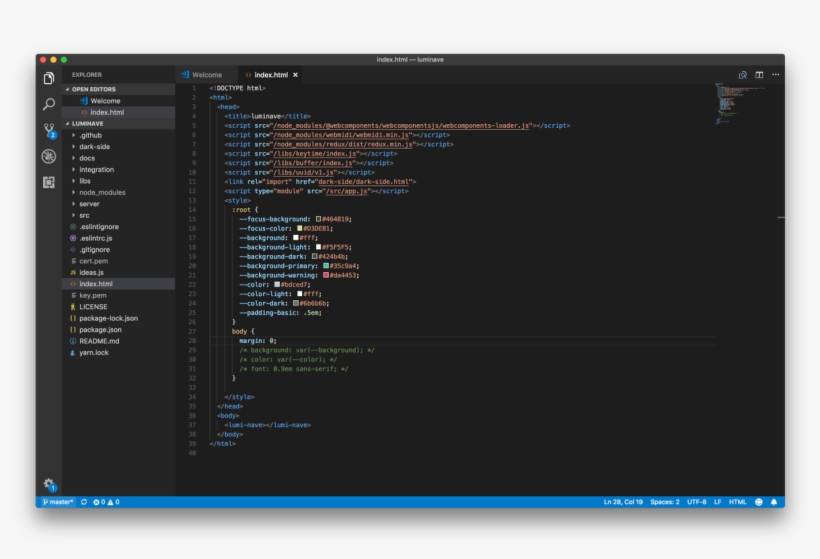This screenshot has width=820, height=559.
Task: Click the notifications bell in status bar
Action: coord(773,502)
